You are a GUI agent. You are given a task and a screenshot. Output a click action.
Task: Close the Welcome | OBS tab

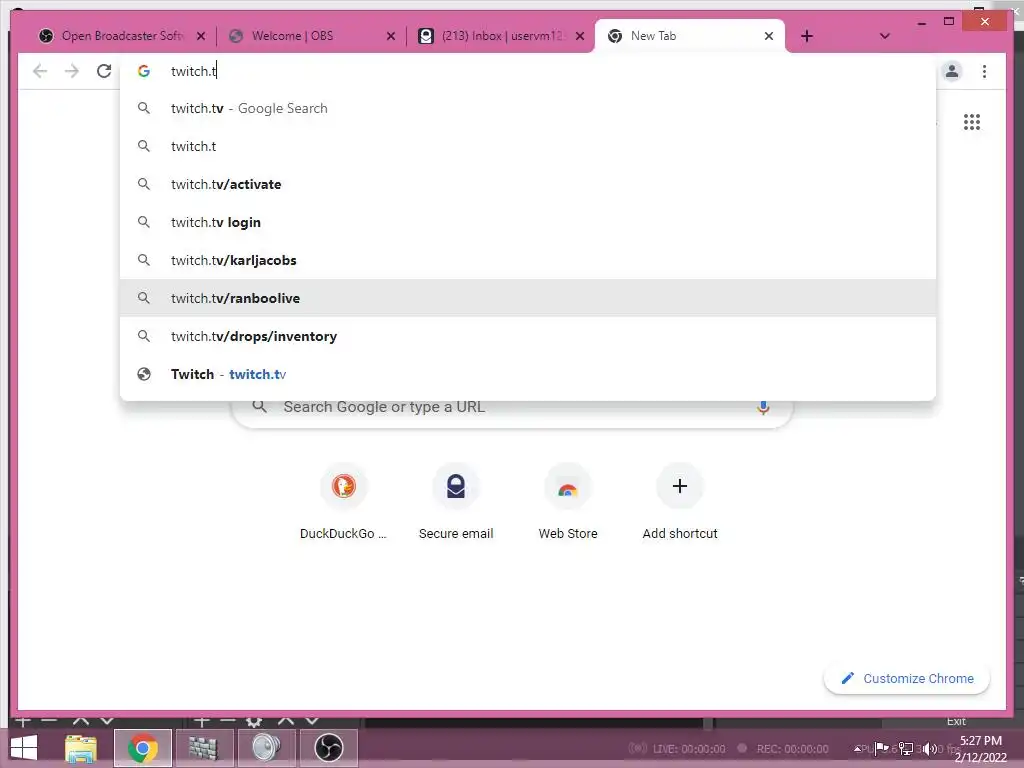coord(391,36)
